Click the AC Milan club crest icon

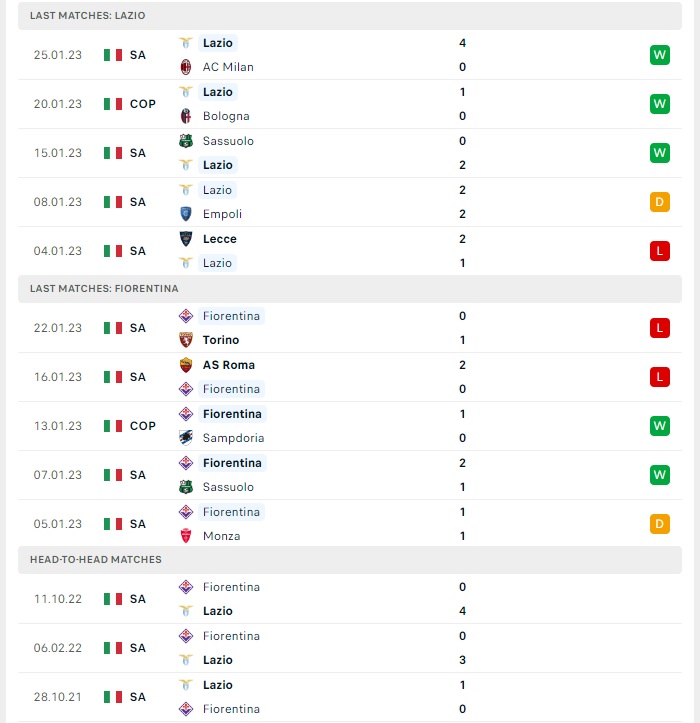click(x=186, y=67)
